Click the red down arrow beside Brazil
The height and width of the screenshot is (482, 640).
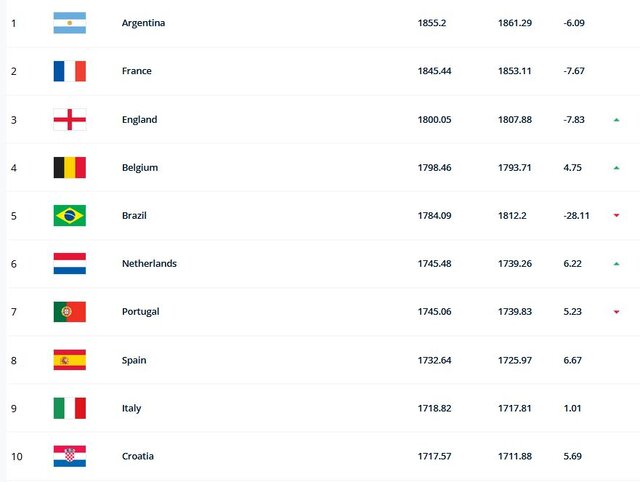click(x=617, y=216)
